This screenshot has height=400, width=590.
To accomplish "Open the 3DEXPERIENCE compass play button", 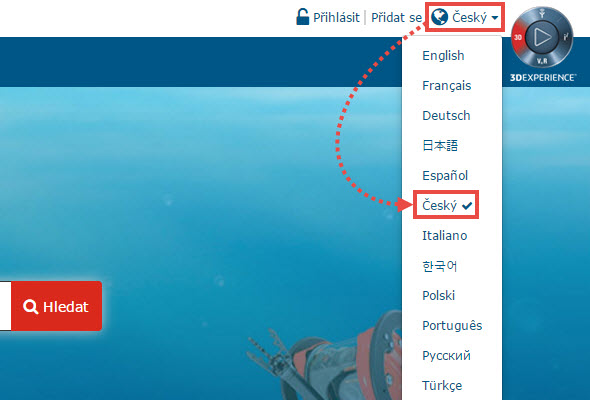I will [x=542, y=37].
